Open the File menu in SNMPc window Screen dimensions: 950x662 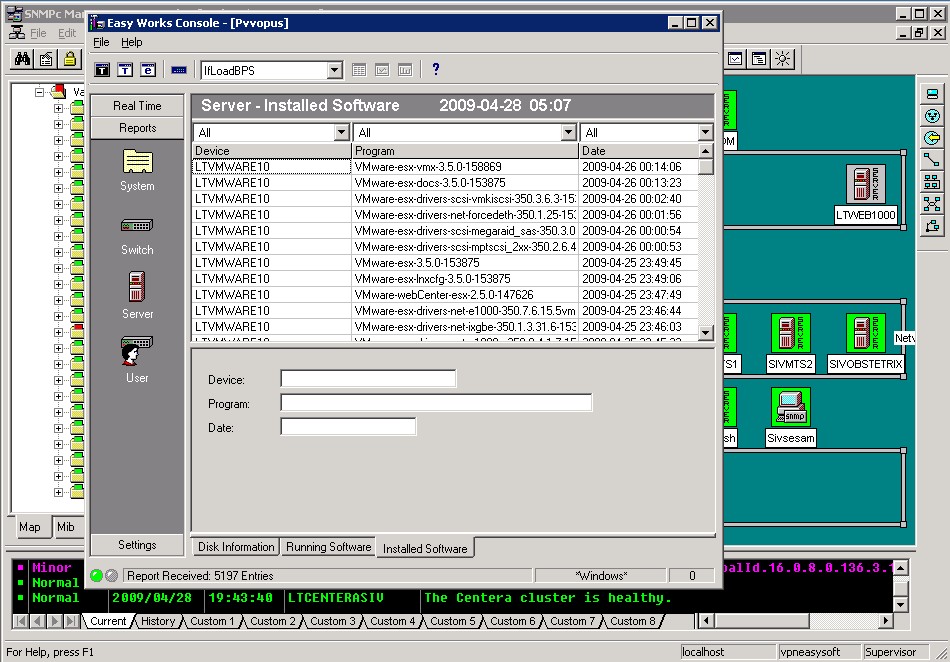[x=38, y=33]
